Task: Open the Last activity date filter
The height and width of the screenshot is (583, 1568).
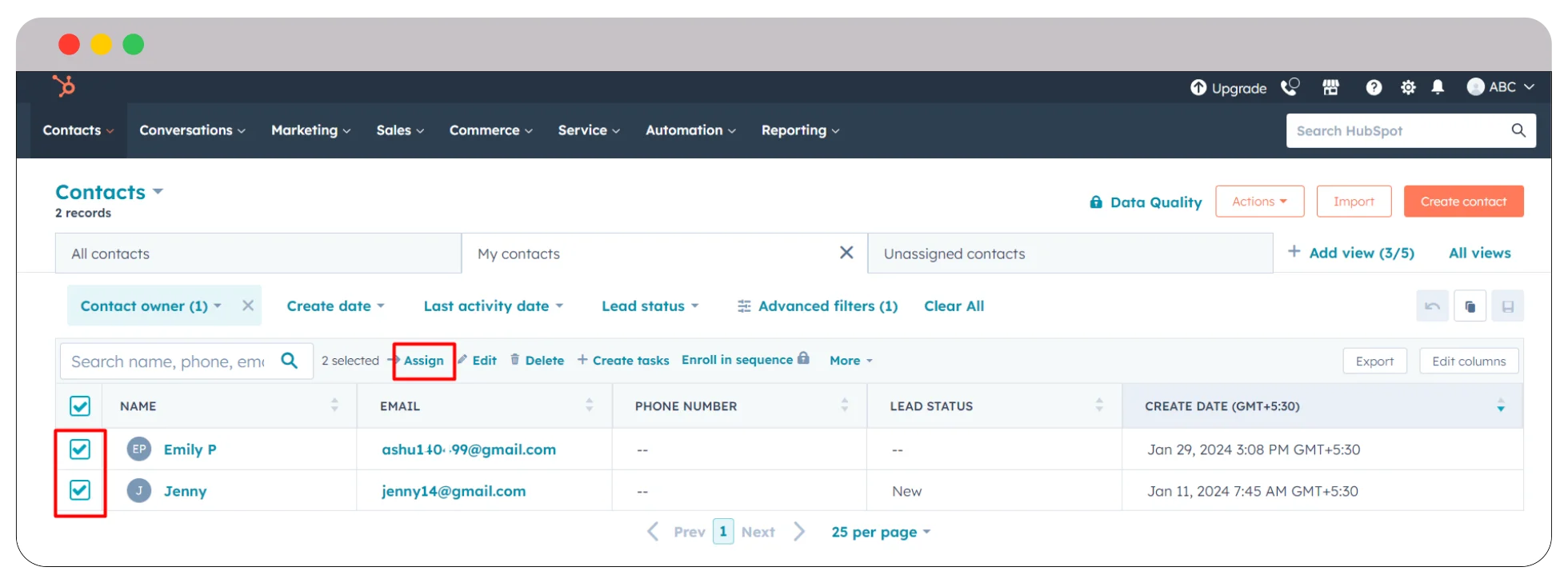Action: click(x=493, y=305)
